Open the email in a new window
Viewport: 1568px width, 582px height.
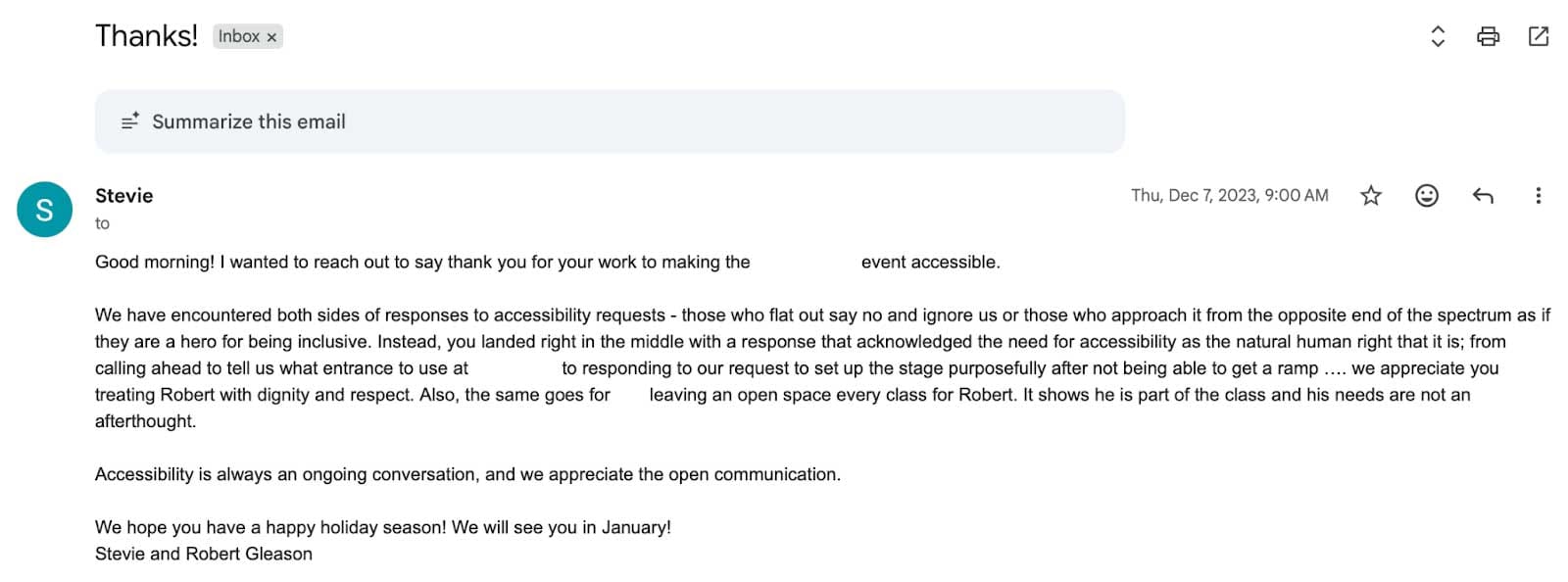1538,37
